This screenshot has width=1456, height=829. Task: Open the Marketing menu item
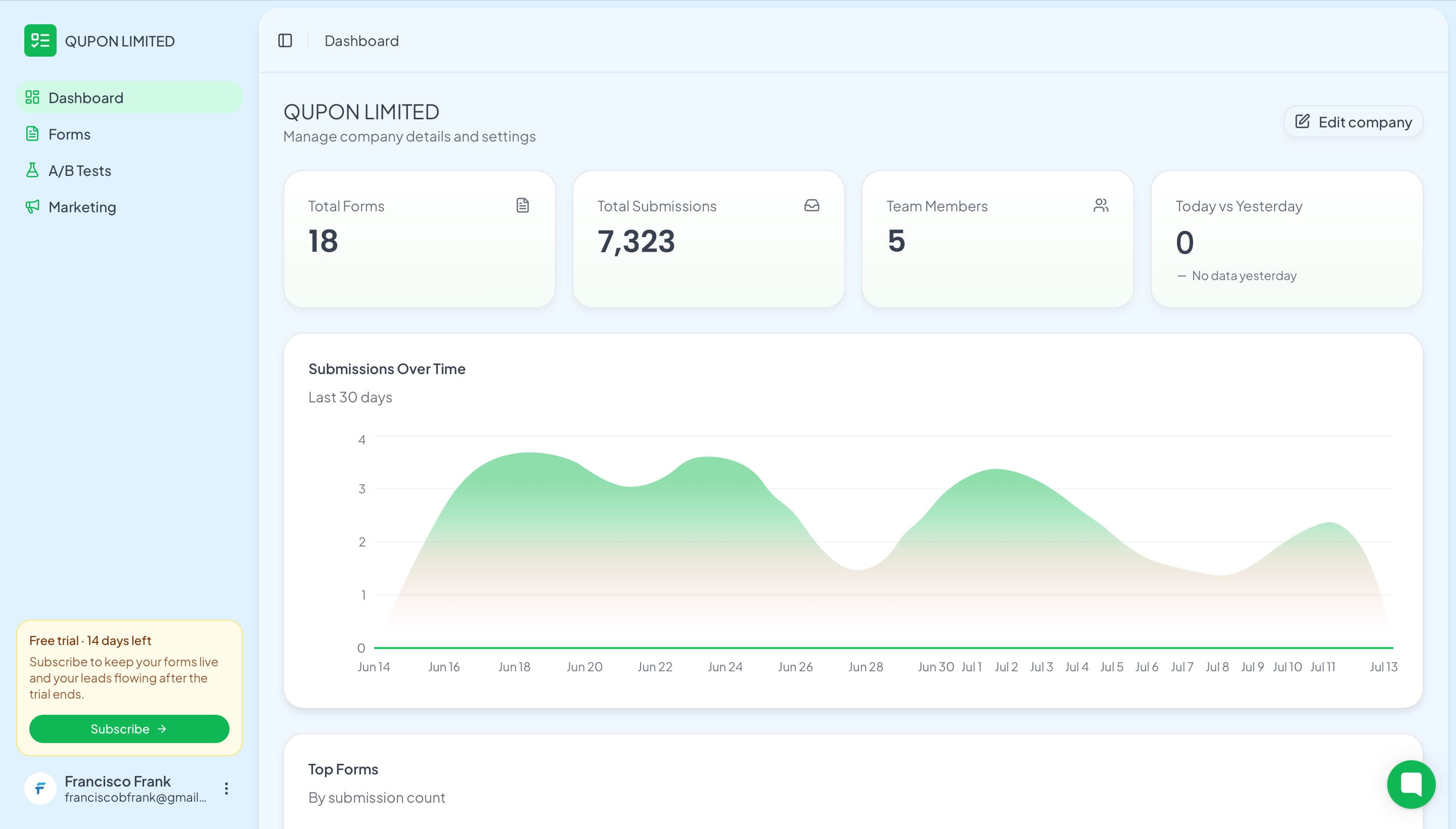(x=129, y=207)
